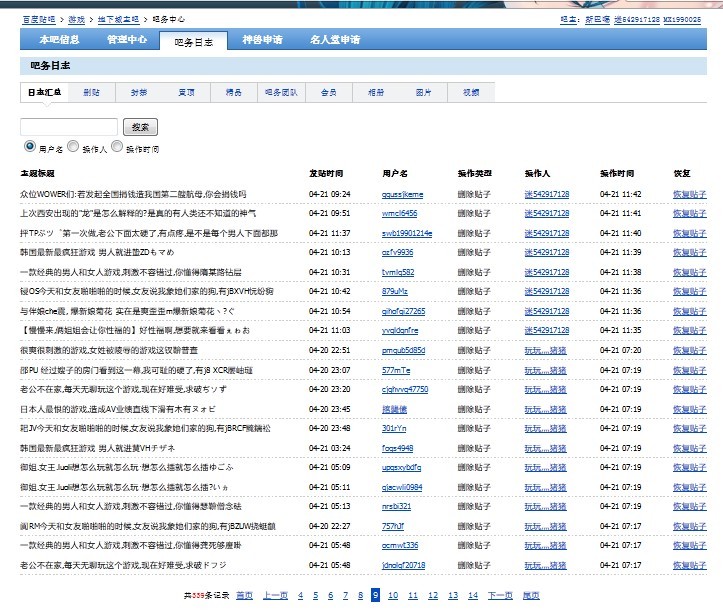723x611 pixels.
Task: Open username link wmcl6456
Action: pos(399,214)
